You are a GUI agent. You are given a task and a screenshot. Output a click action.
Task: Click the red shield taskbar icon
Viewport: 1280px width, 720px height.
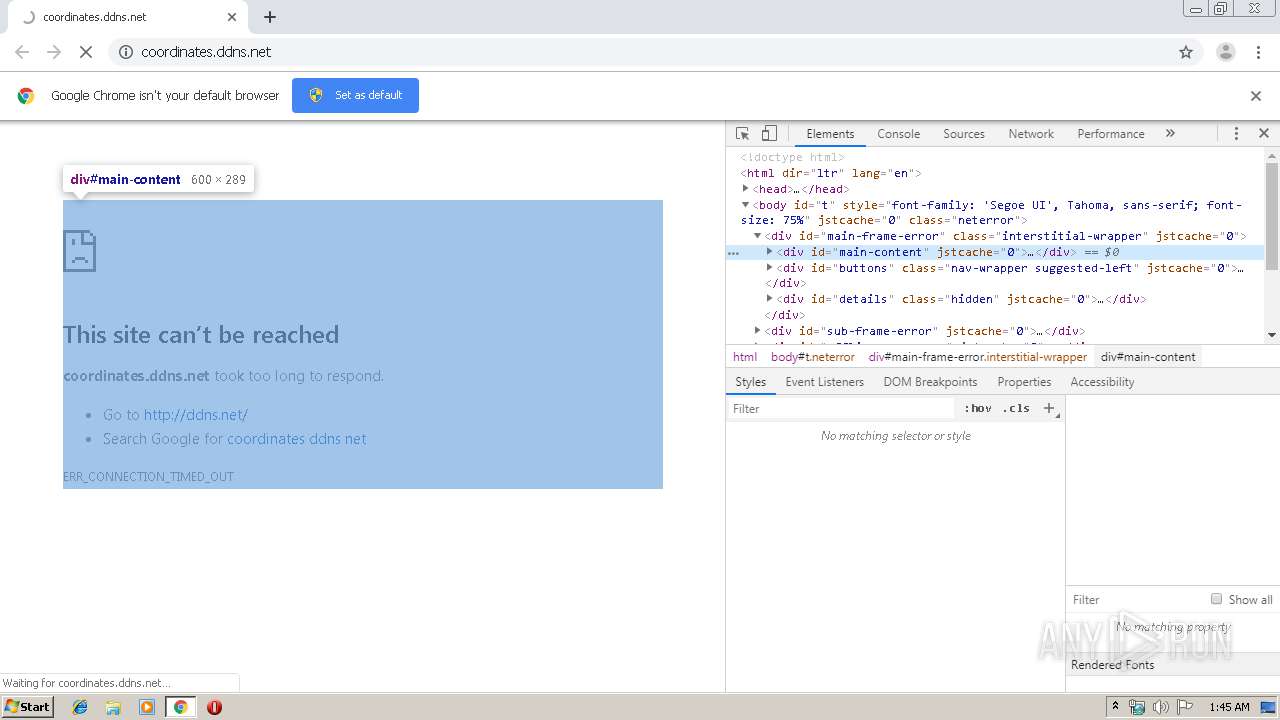(214, 707)
